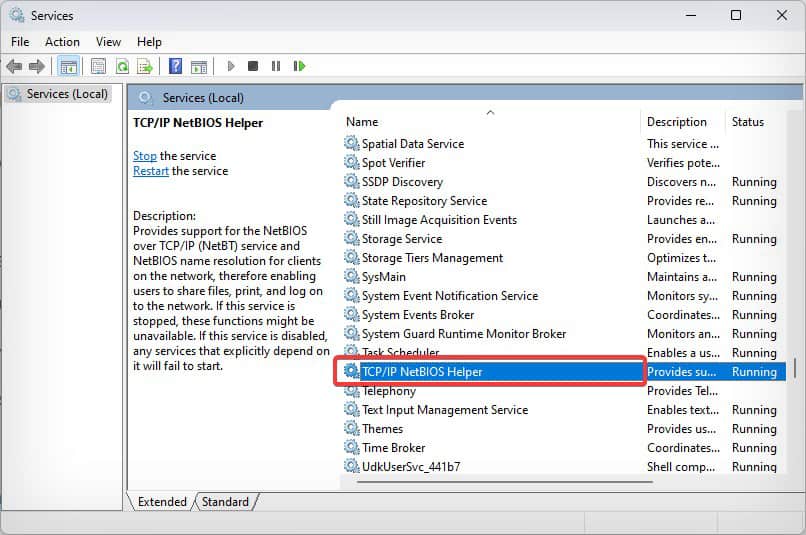806x535 pixels.
Task: Click gear icon beside UdkUserSvc_441b7
Action: click(352, 466)
